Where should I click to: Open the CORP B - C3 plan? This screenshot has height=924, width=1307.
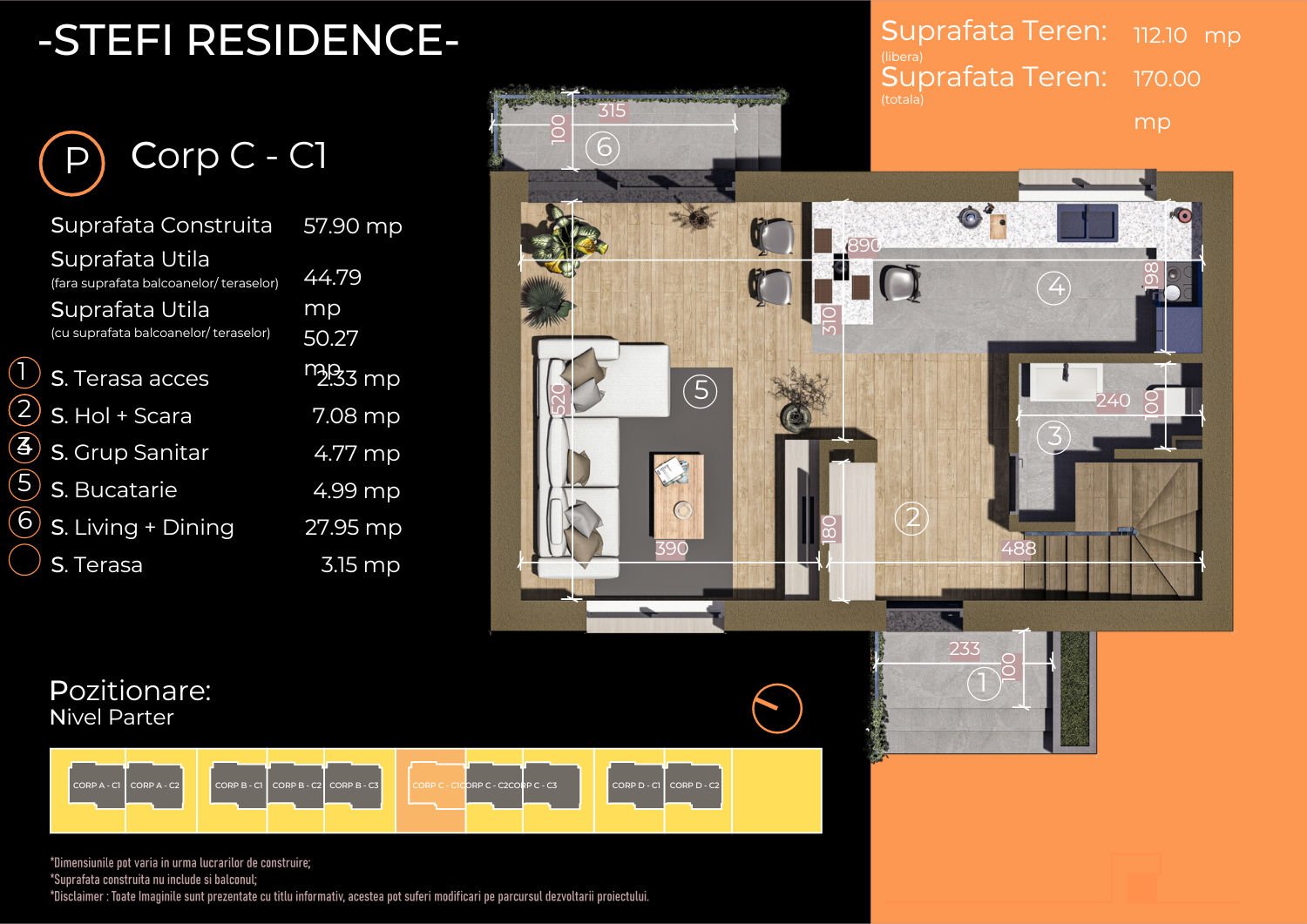pyautogui.click(x=354, y=785)
